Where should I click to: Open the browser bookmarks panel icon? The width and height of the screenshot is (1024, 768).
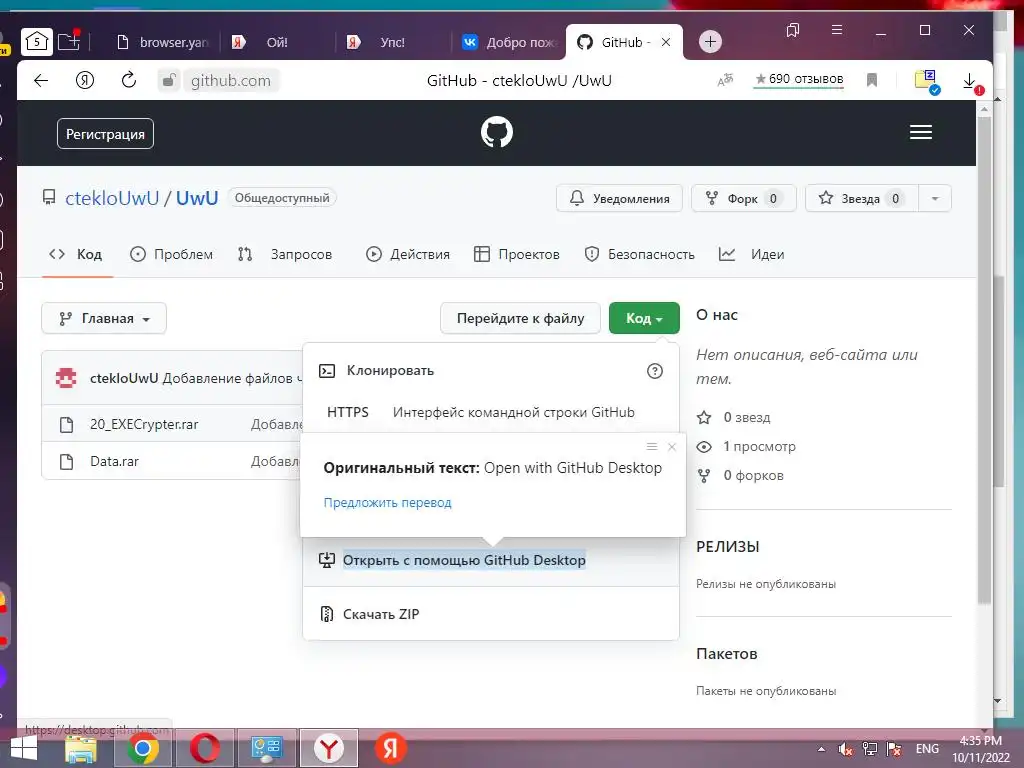[793, 30]
